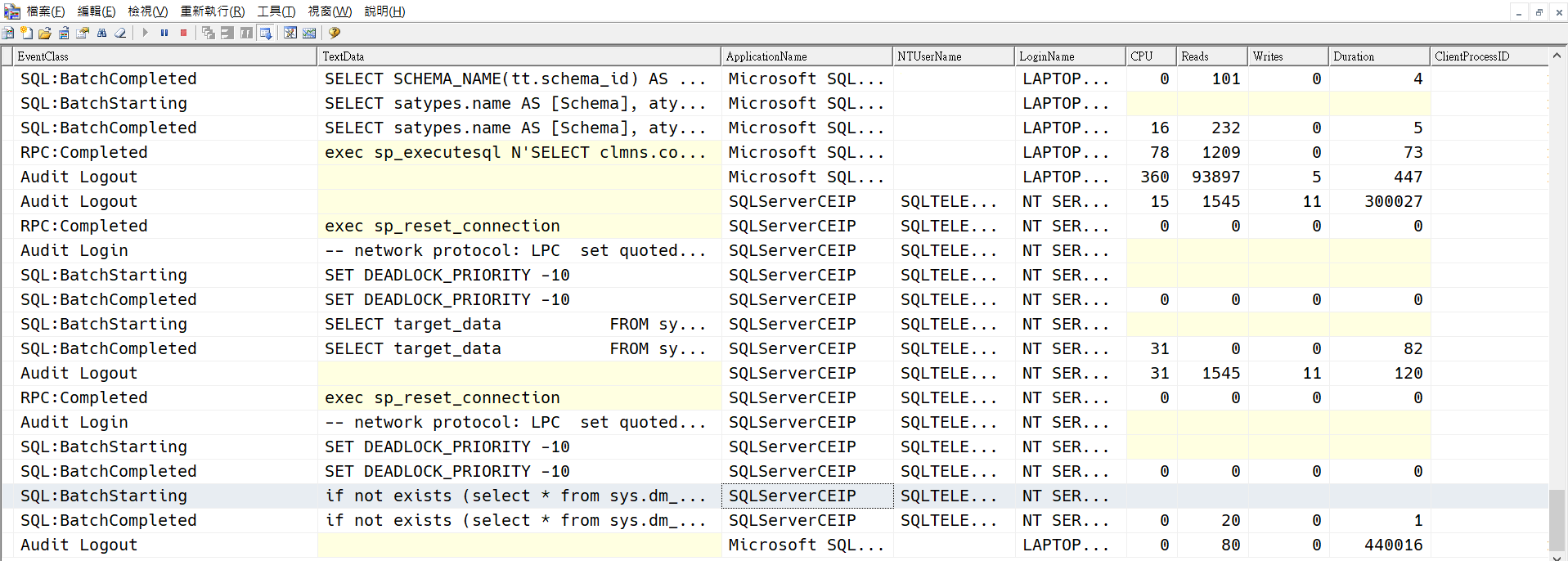Screen dimensions: 1568x561
Task: Click the vertical scrollbar thumb
Action: (x=1557, y=521)
